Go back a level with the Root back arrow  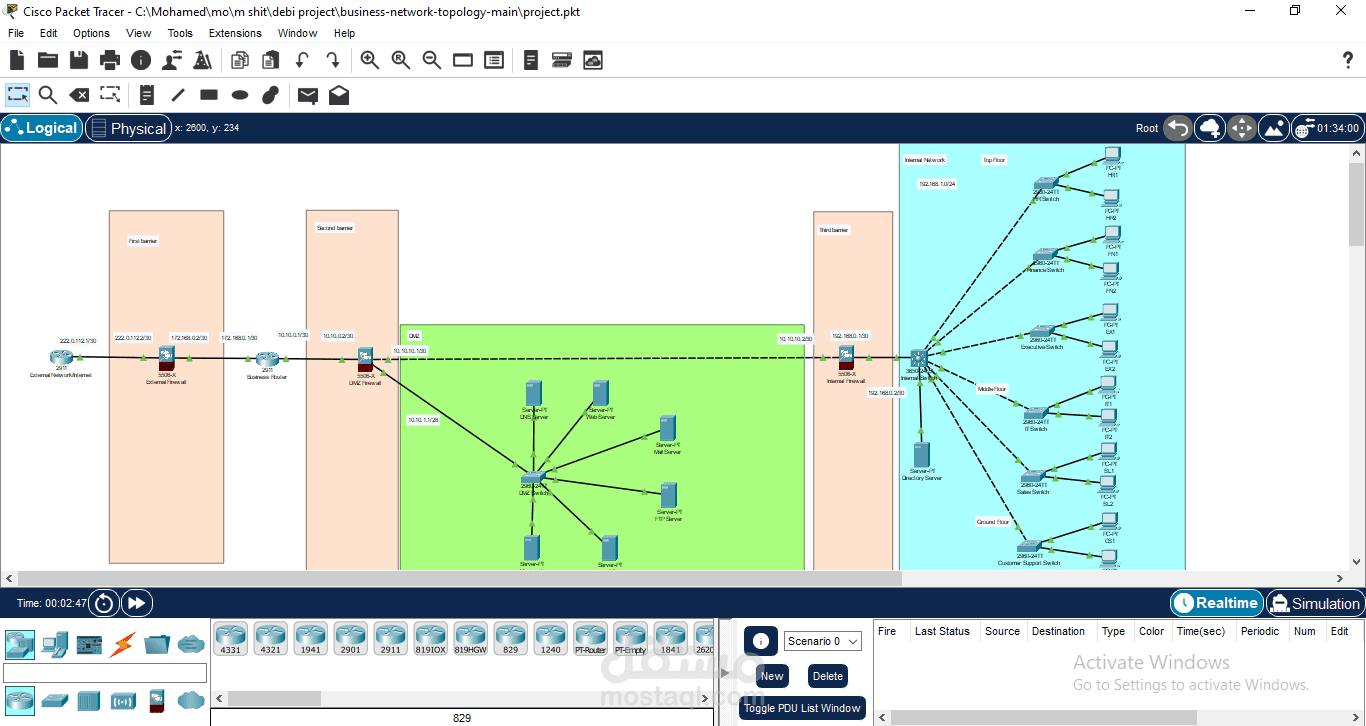(1178, 128)
